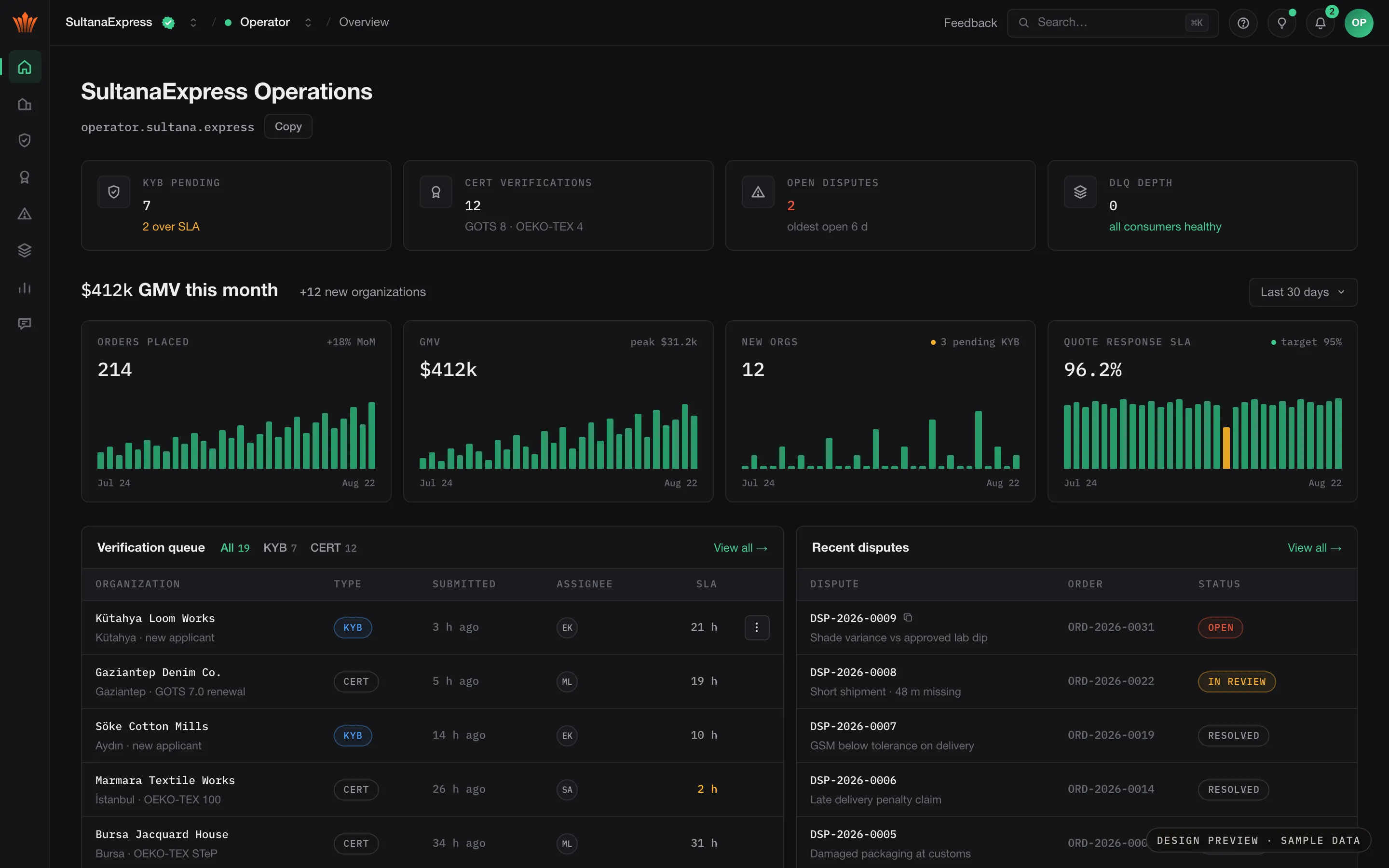Click the IN REVIEW status badge

1237,681
